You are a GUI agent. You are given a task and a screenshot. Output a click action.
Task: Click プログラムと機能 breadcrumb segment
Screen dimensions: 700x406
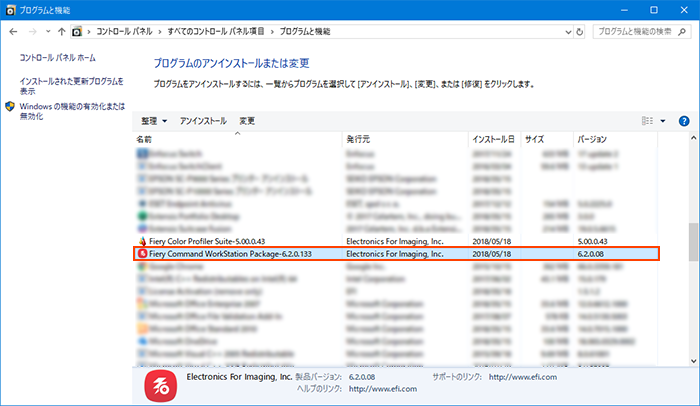point(305,31)
